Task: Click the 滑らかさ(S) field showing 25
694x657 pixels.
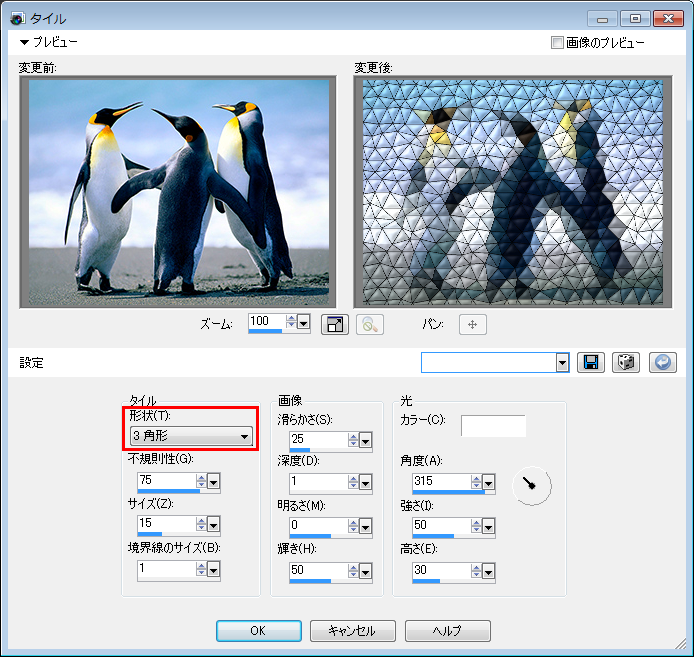Action: (318, 439)
